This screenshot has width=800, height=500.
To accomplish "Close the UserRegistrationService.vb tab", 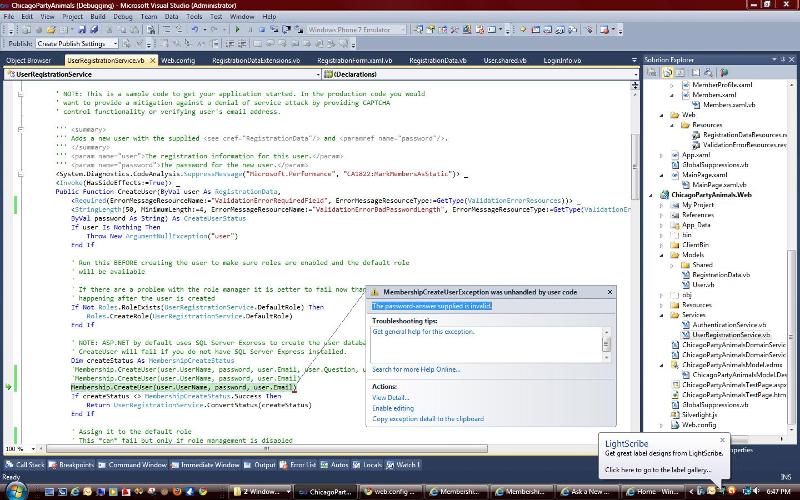I will click(152, 61).
